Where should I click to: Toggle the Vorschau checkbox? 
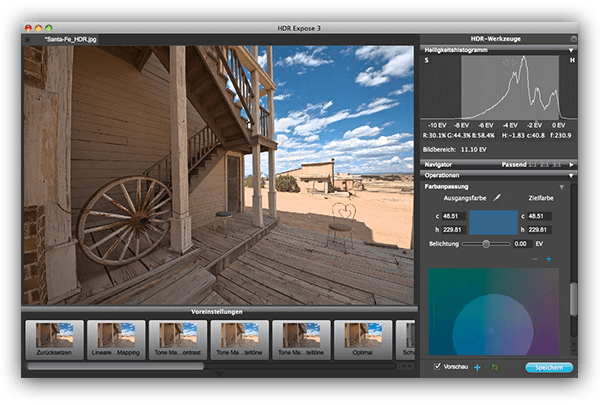point(437,367)
